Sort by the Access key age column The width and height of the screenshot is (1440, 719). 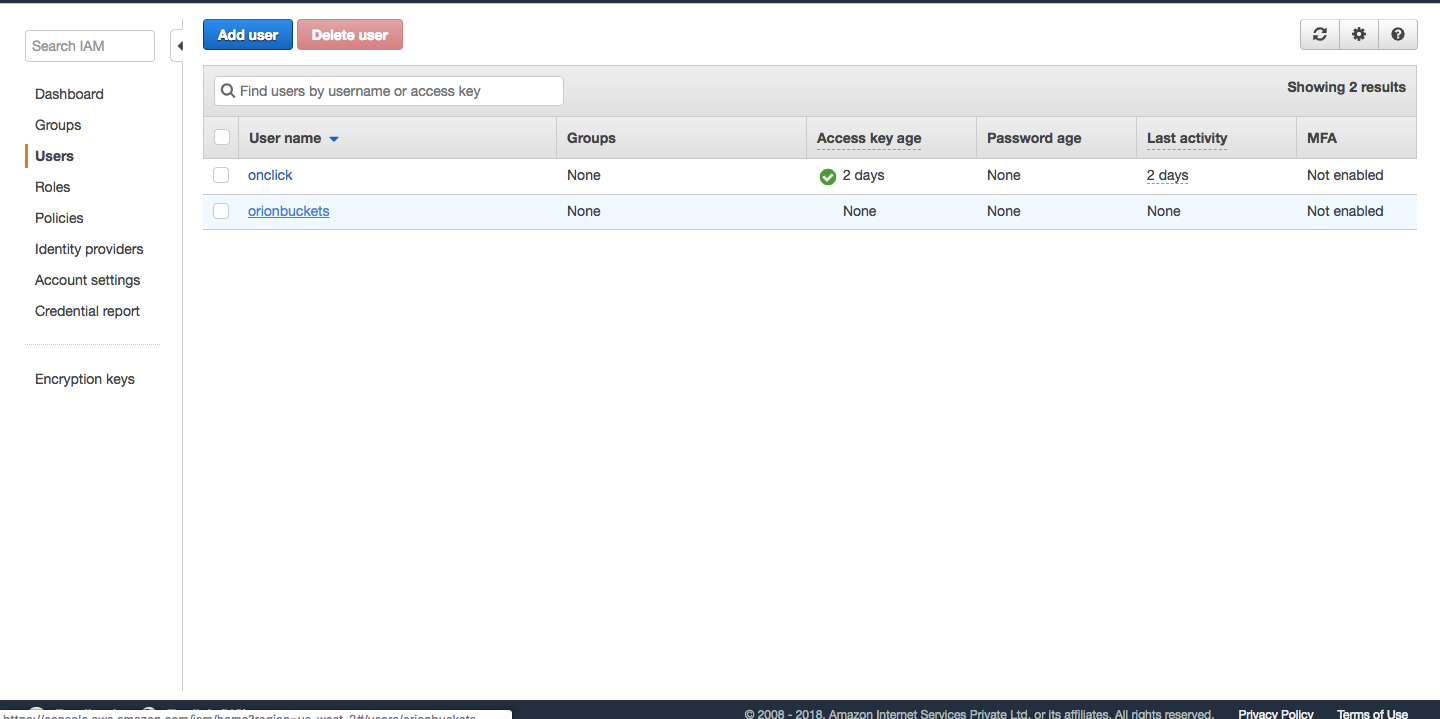tap(867, 137)
